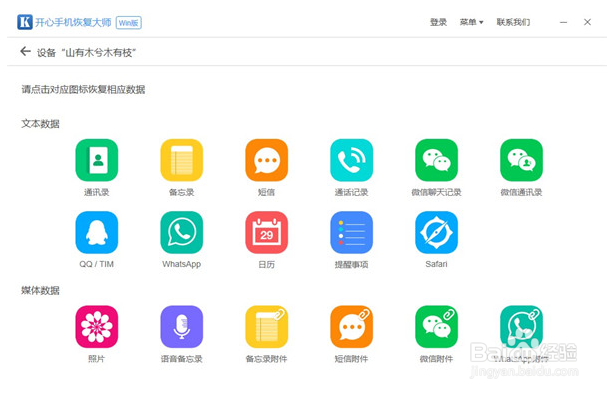Select the 备忘录 notes icon

pos(181,160)
